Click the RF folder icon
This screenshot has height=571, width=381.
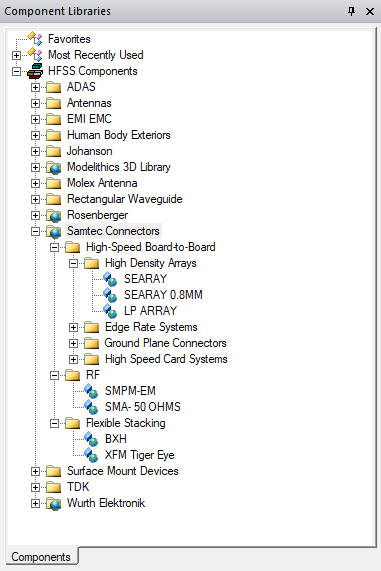(72, 375)
